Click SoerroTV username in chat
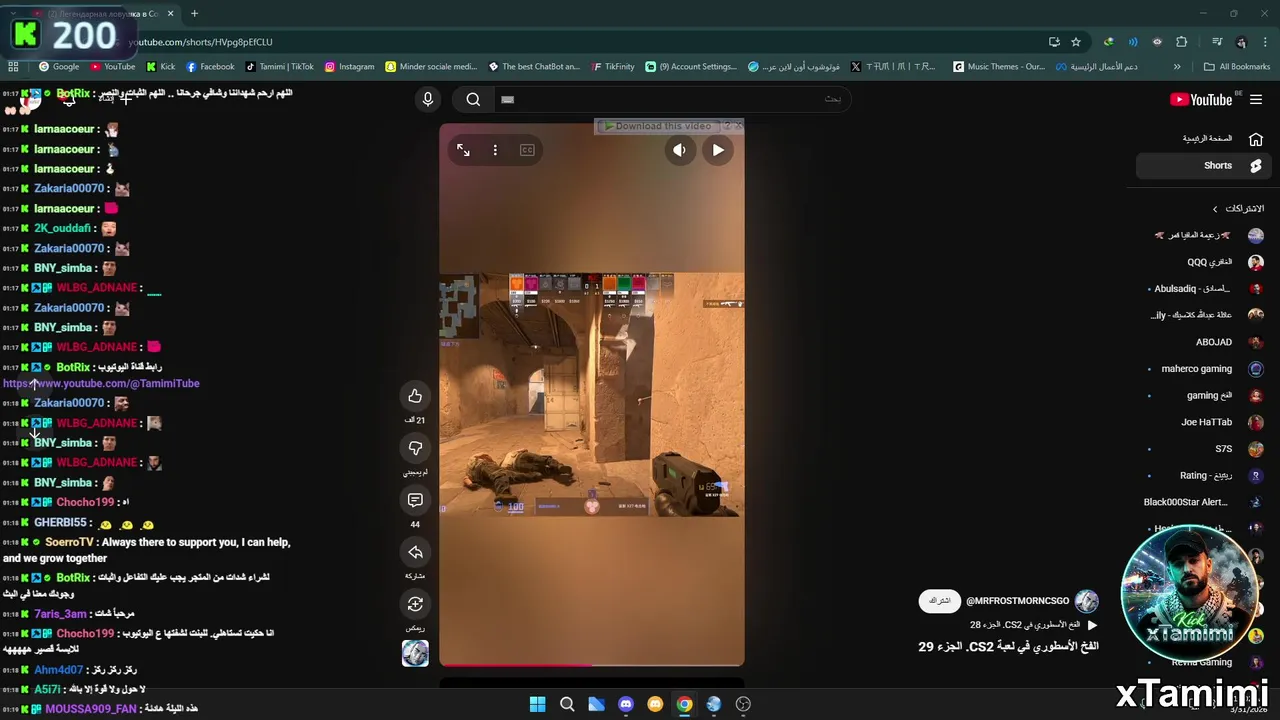The height and width of the screenshot is (720, 1280). (69, 542)
